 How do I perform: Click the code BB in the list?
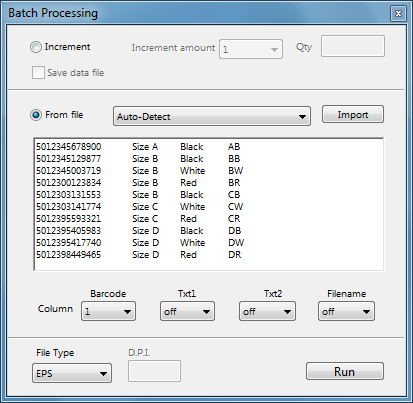pyautogui.click(x=234, y=159)
